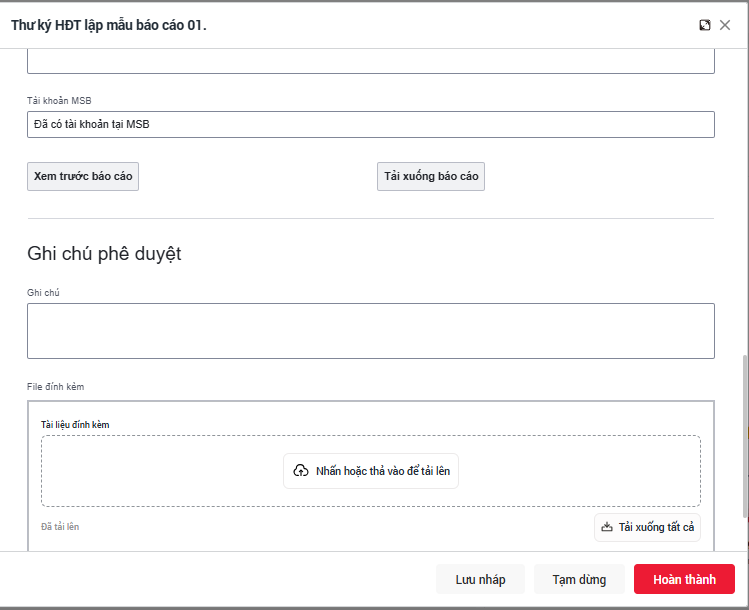Finish the task with the Hoàn thành button
The width and height of the screenshot is (749, 610).
[x=684, y=579]
